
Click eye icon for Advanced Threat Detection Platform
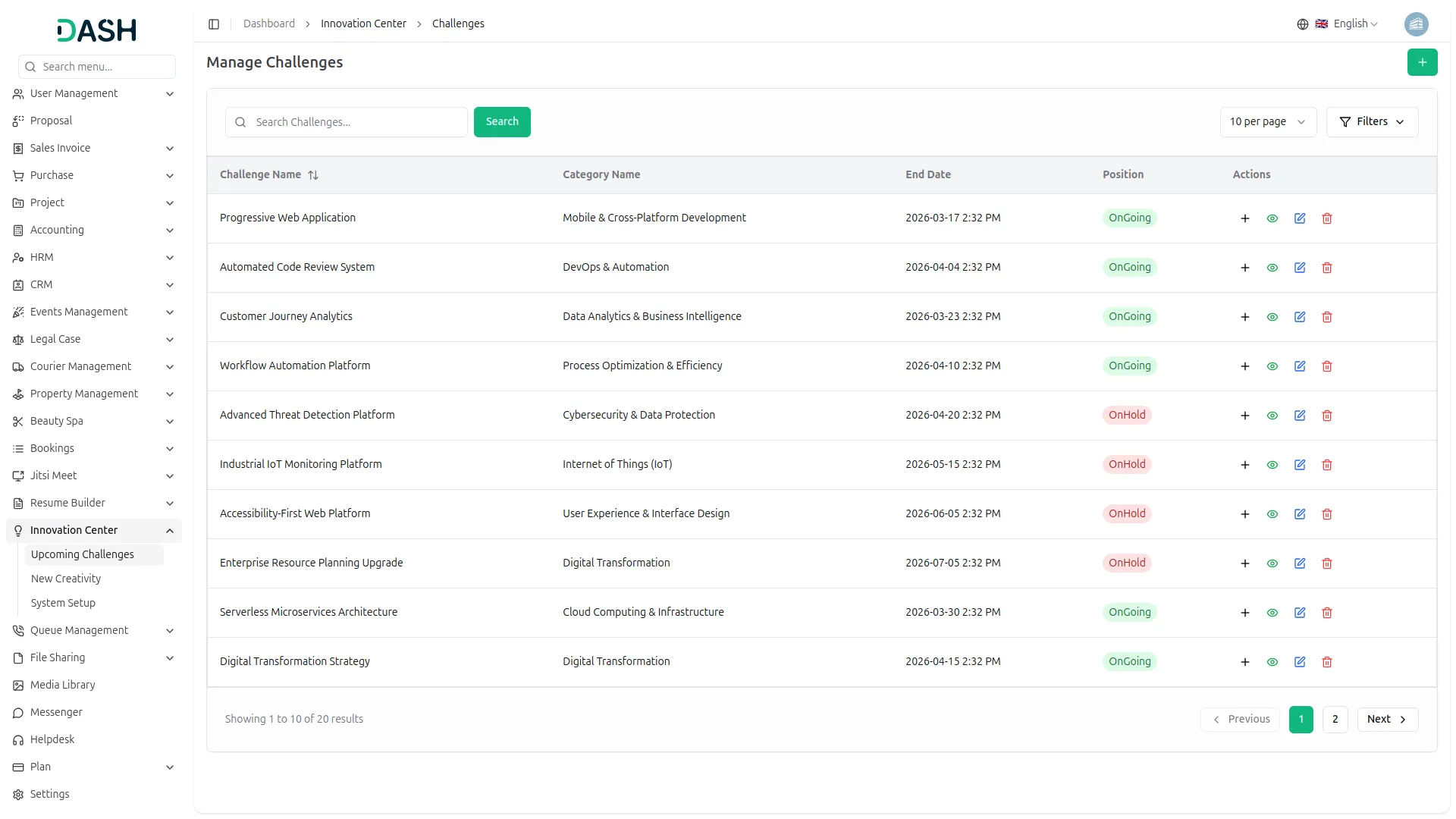tap(1272, 416)
